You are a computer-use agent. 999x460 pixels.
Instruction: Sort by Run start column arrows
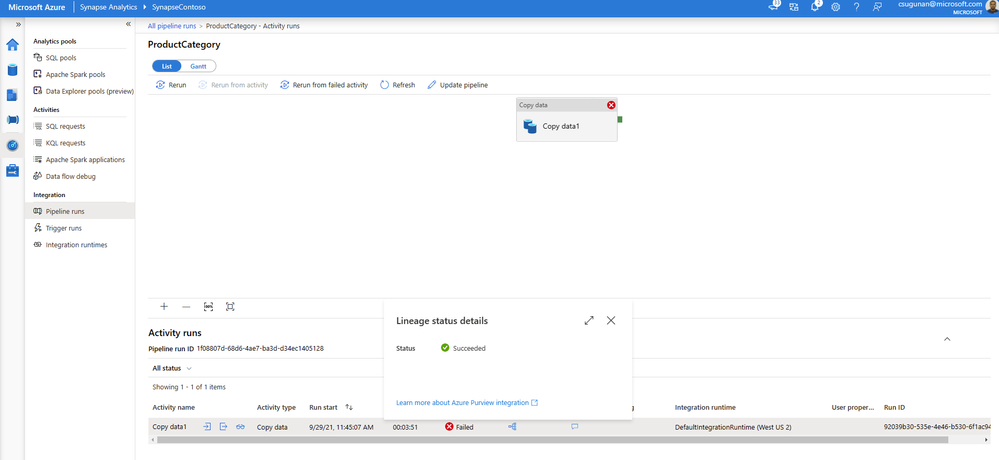click(x=349, y=407)
